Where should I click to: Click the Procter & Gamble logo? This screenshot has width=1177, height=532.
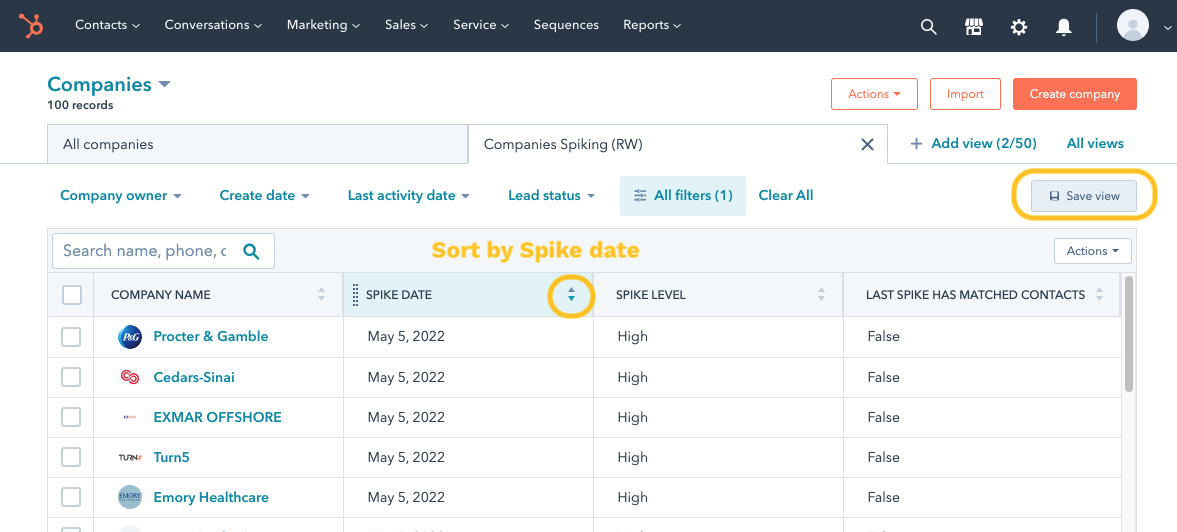[x=130, y=337]
